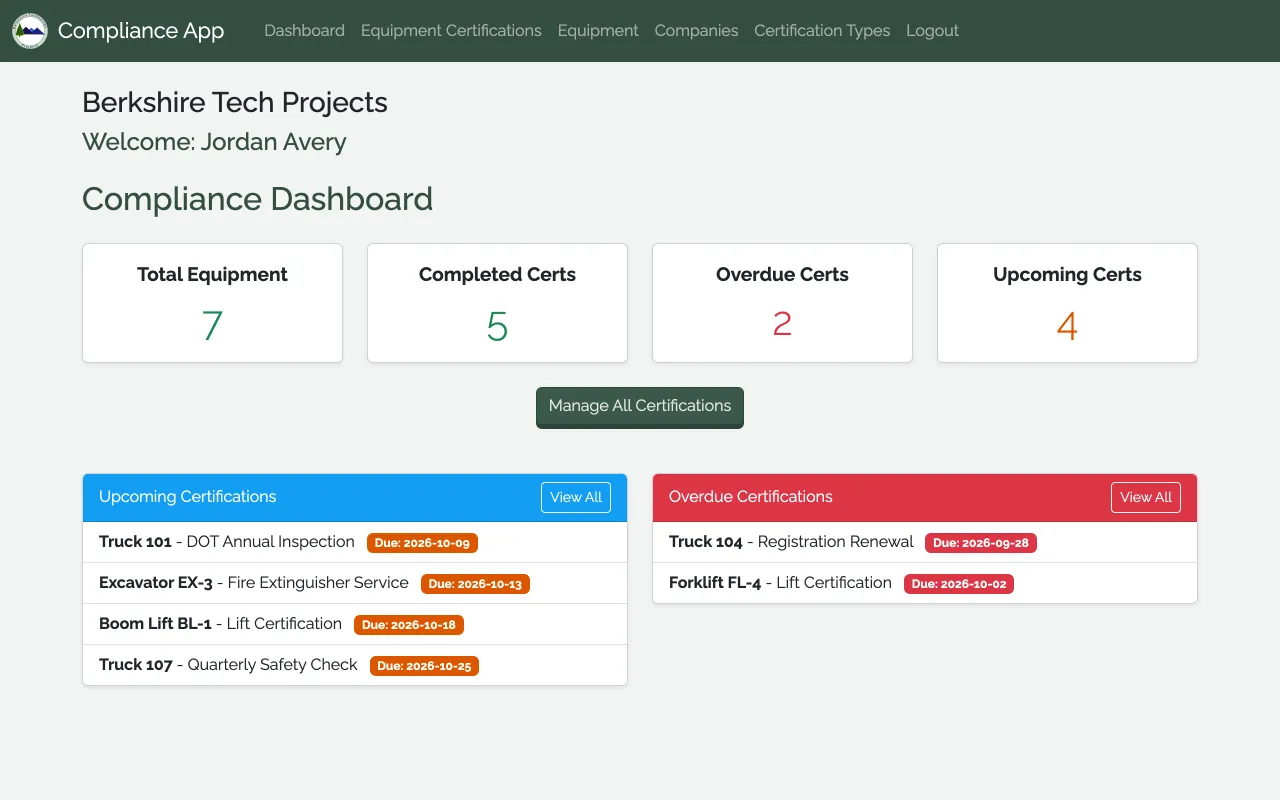Navigate to Certification Types

click(822, 31)
